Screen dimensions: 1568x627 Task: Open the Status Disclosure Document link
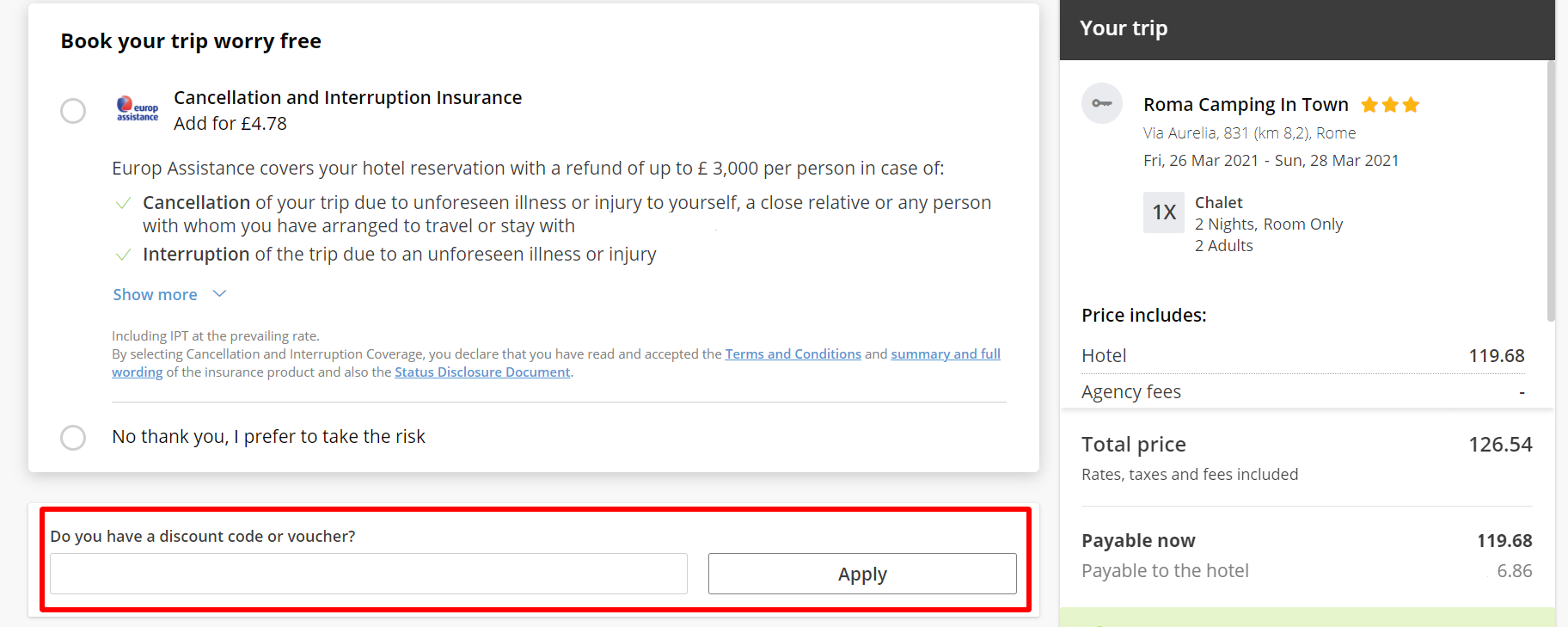[482, 372]
